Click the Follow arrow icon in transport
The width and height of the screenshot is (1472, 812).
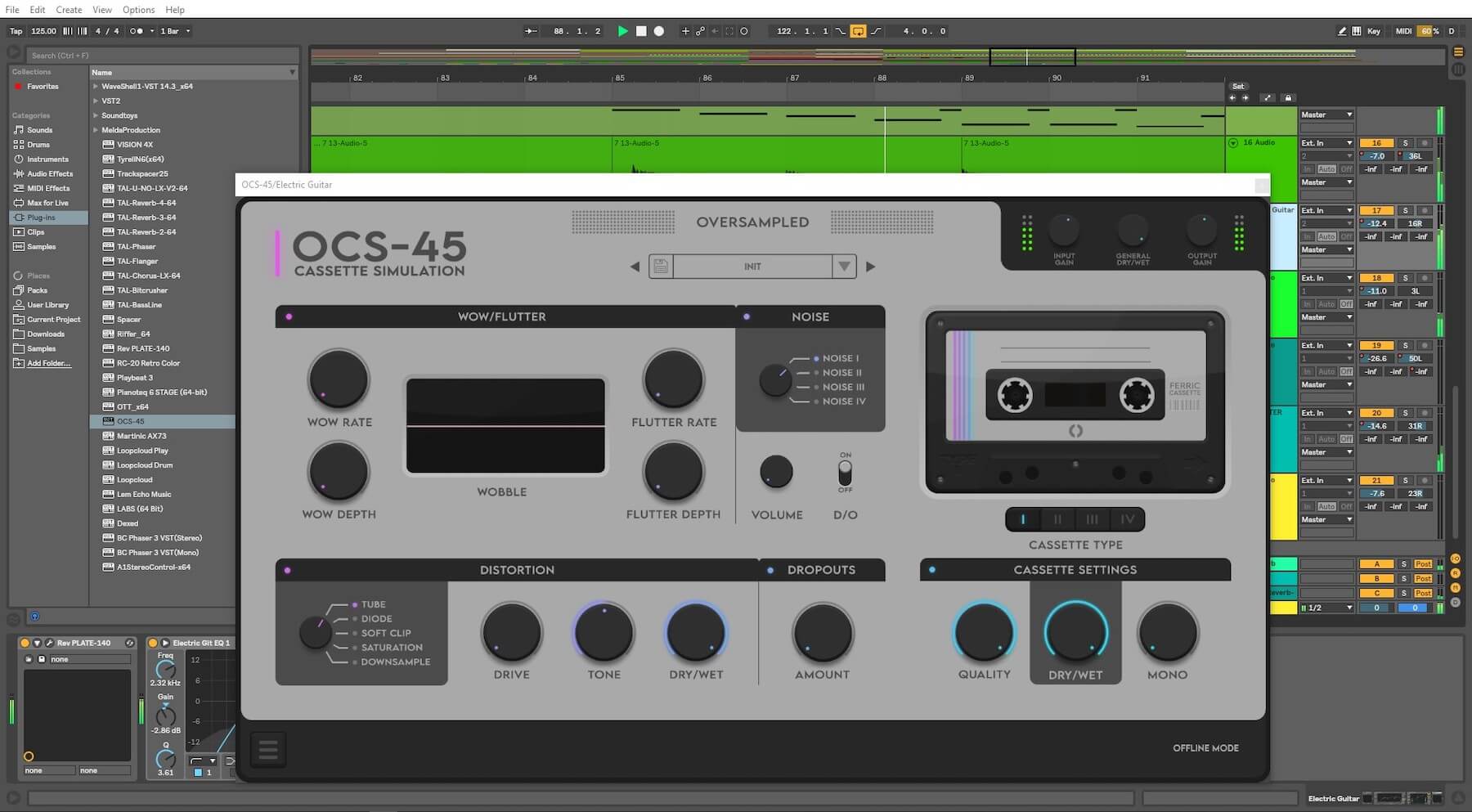pos(531,31)
